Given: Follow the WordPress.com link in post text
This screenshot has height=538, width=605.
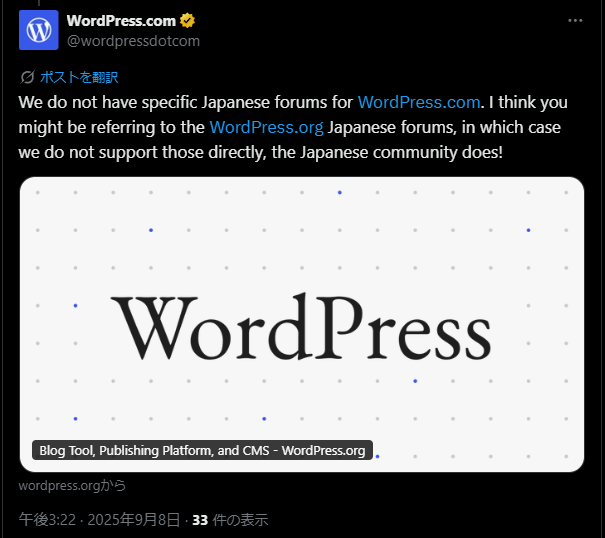Looking at the screenshot, I should (419, 102).
